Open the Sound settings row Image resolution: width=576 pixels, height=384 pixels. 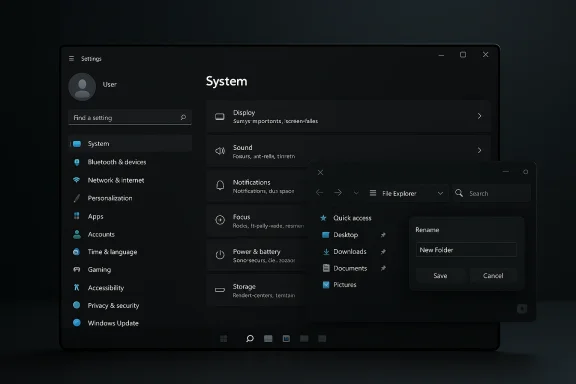(348, 151)
